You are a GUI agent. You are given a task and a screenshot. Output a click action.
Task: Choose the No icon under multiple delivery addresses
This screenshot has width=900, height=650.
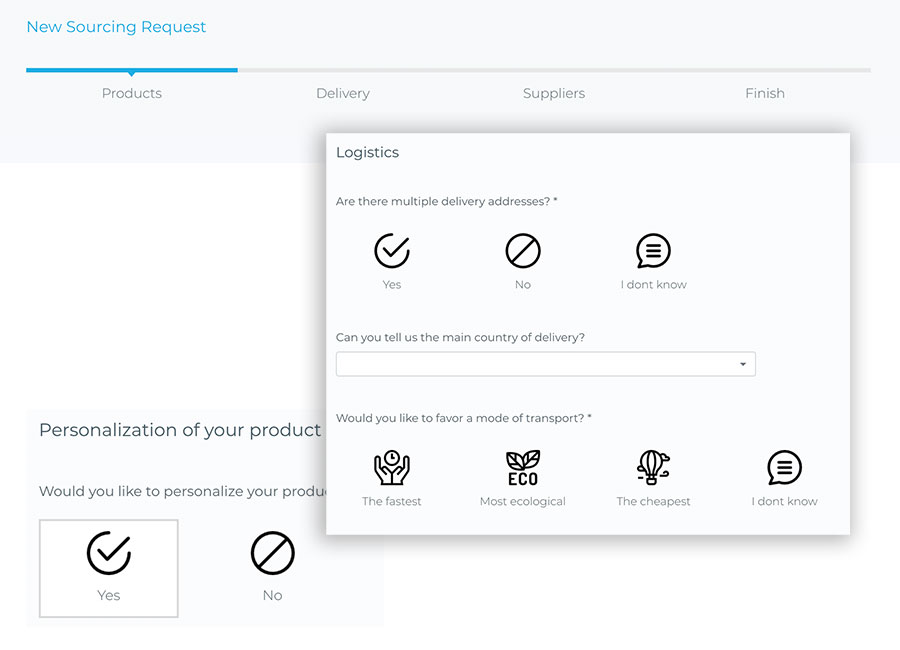coord(522,250)
